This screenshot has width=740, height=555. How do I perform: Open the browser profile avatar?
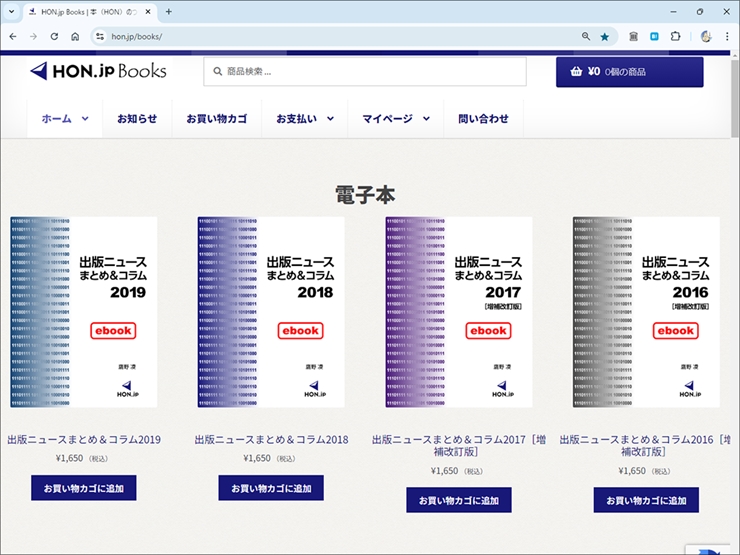pos(706,36)
